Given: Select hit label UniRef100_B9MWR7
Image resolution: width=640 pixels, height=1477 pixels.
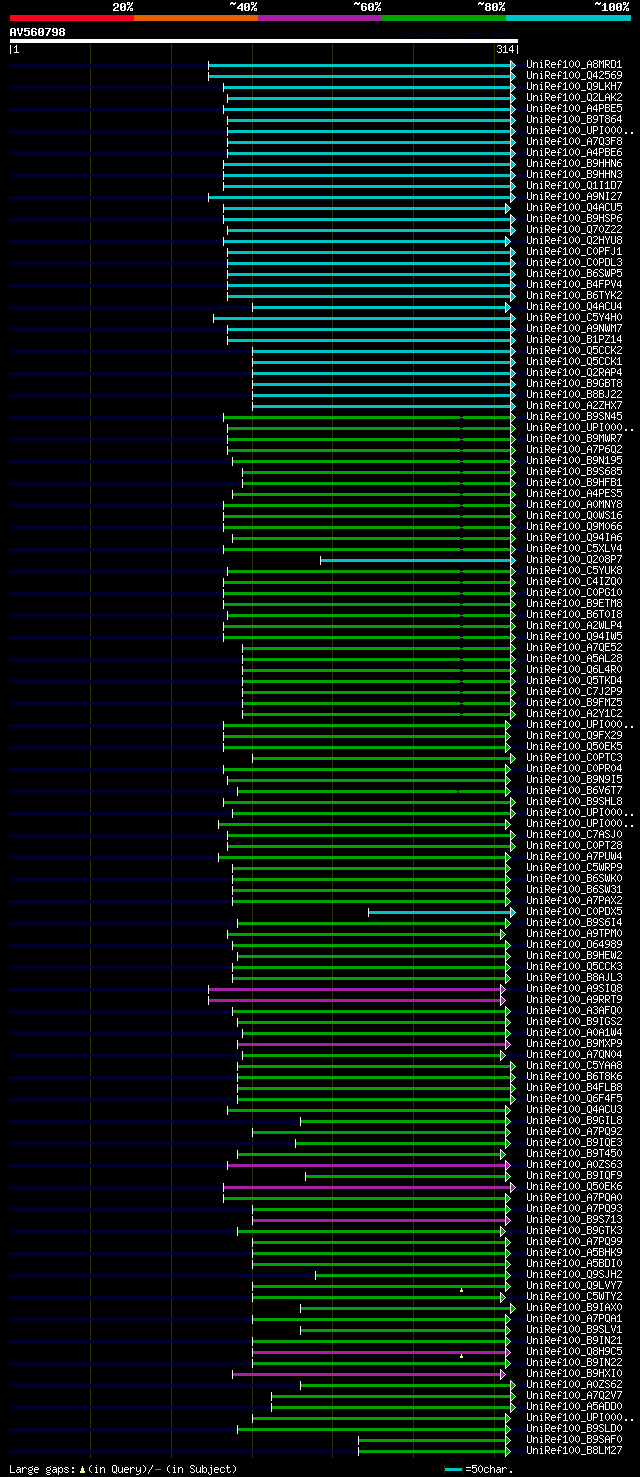Looking at the screenshot, I should (x=574, y=438).
